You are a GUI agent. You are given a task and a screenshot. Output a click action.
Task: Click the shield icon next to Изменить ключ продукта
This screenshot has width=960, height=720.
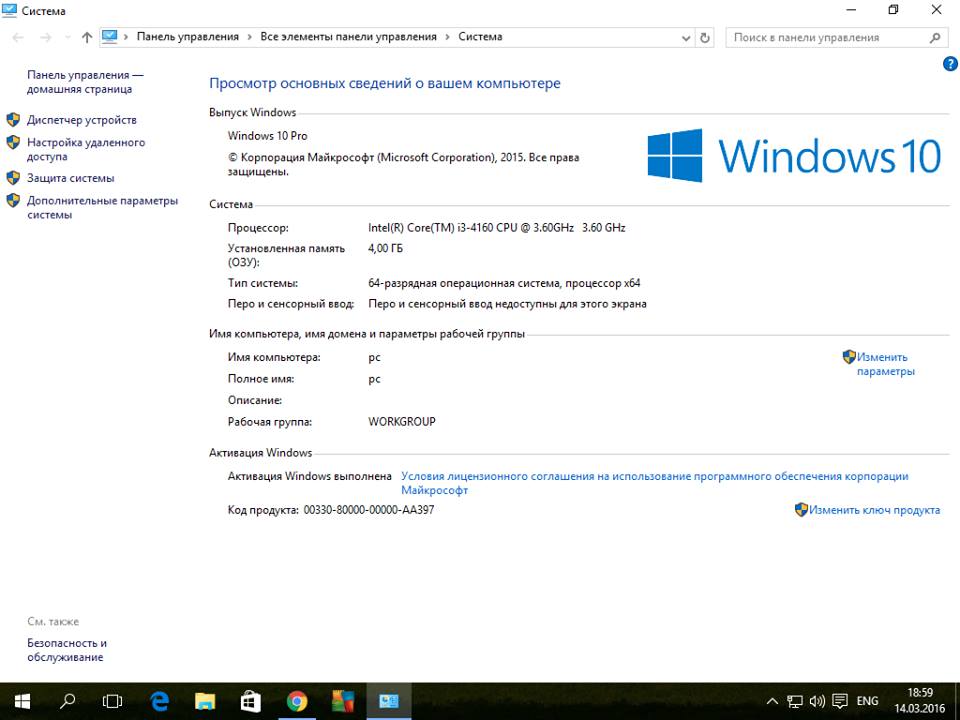pos(801,509)
